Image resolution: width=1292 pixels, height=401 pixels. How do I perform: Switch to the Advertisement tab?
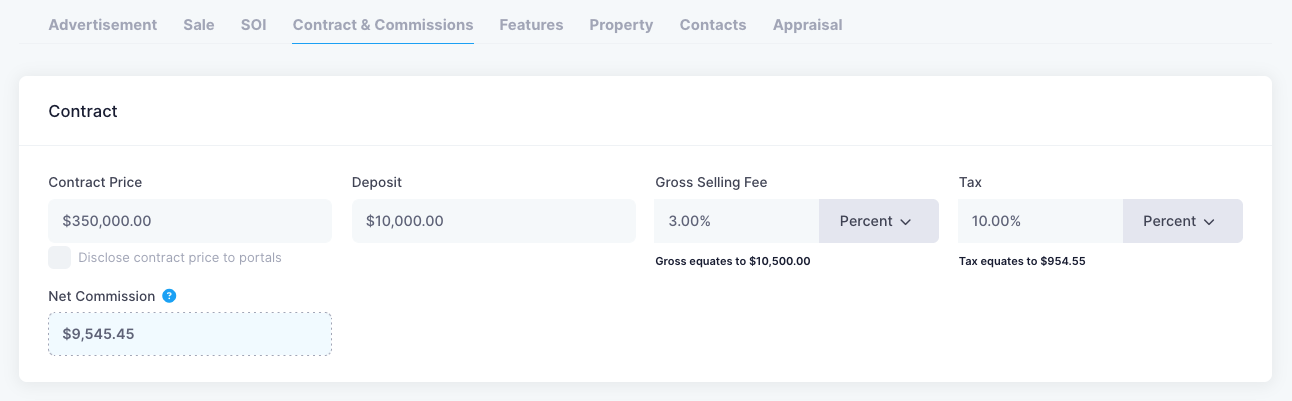click(x=103, y=25)
